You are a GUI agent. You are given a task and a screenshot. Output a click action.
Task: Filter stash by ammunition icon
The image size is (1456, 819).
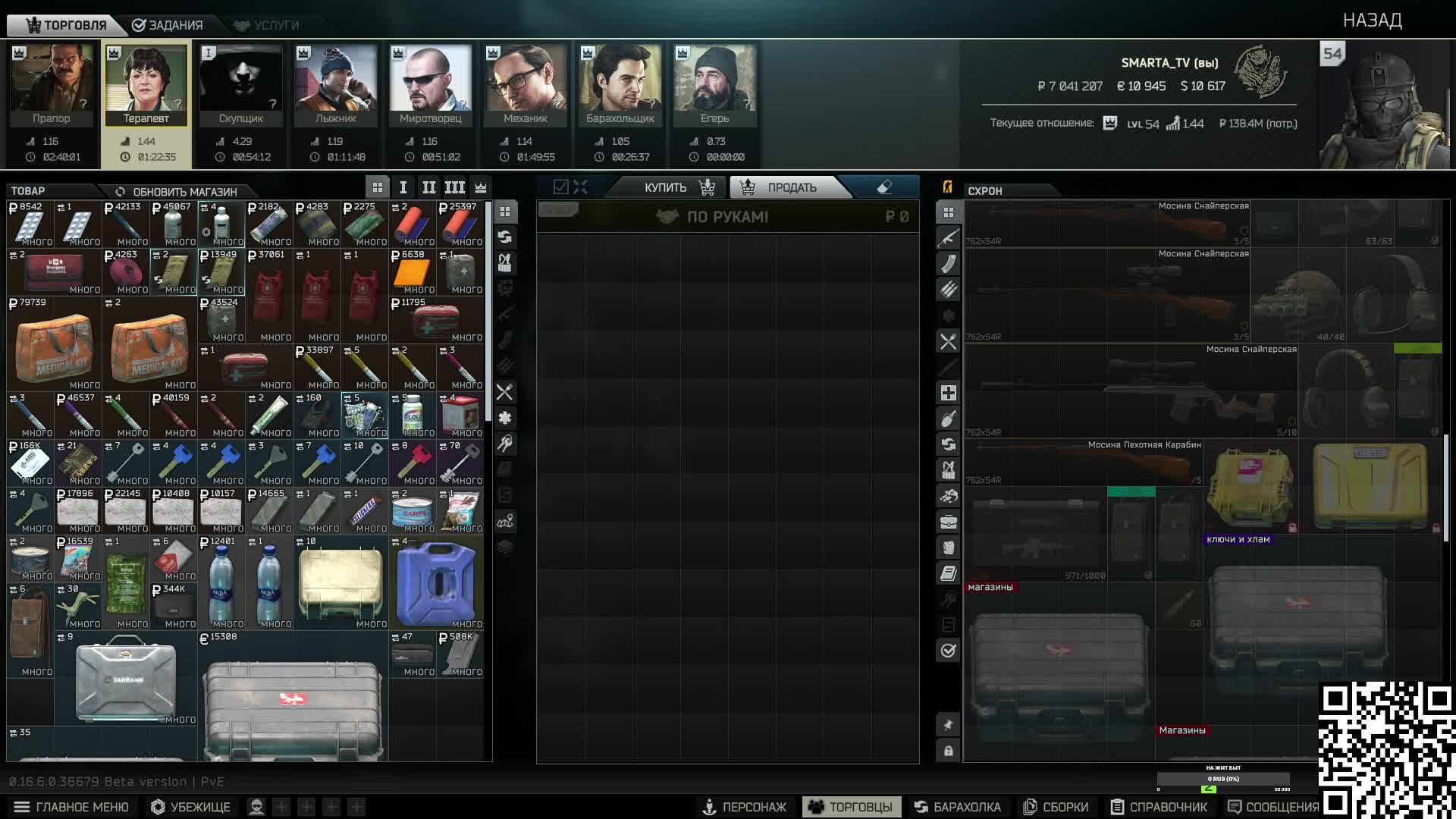(948, 290)
